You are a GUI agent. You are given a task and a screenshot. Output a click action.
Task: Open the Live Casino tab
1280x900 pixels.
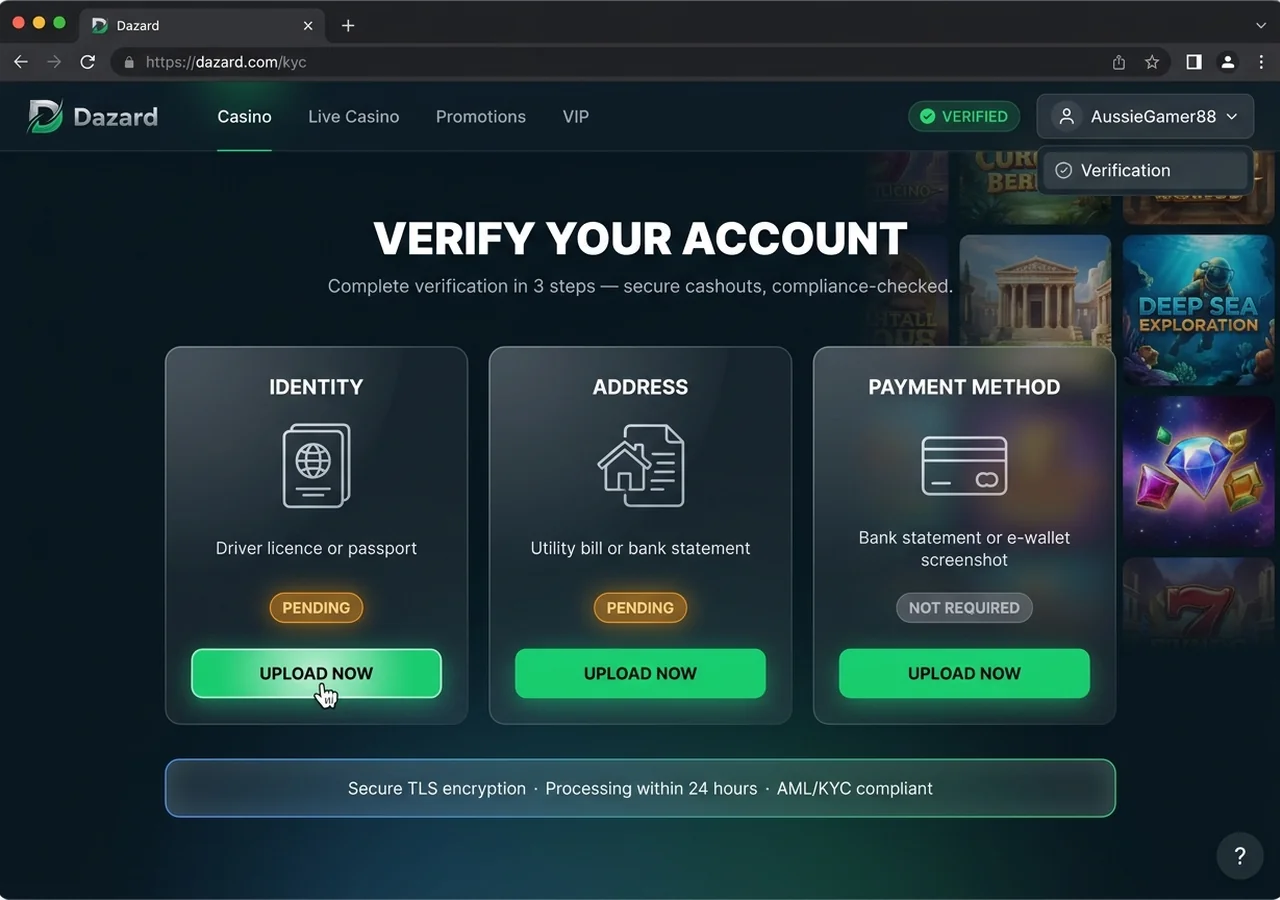click(353, 117)
